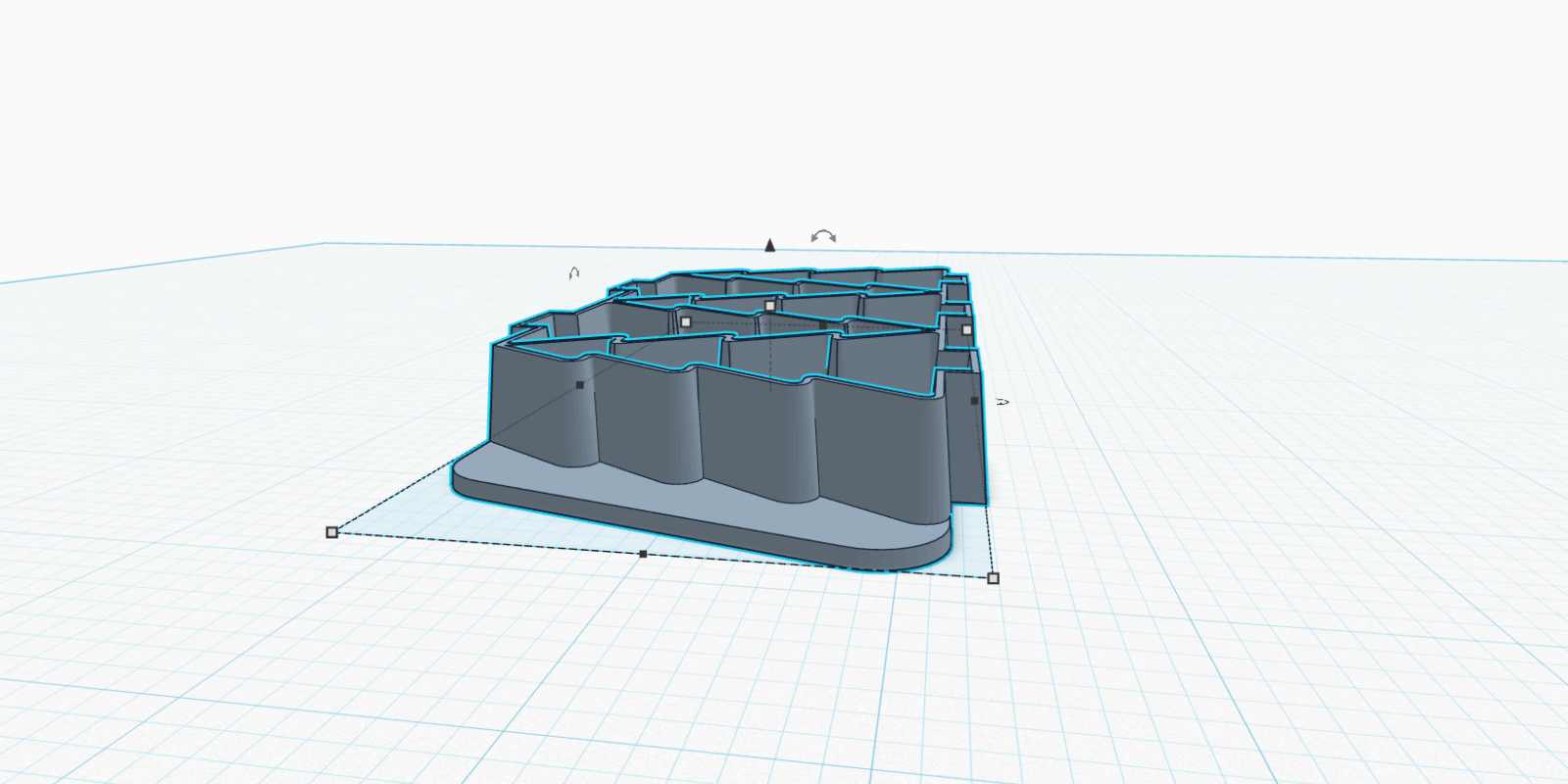This screenshot has height=784, width=1568.
Task: Select the white height handle at the model's top center
Action: click(x=770, y=306)
